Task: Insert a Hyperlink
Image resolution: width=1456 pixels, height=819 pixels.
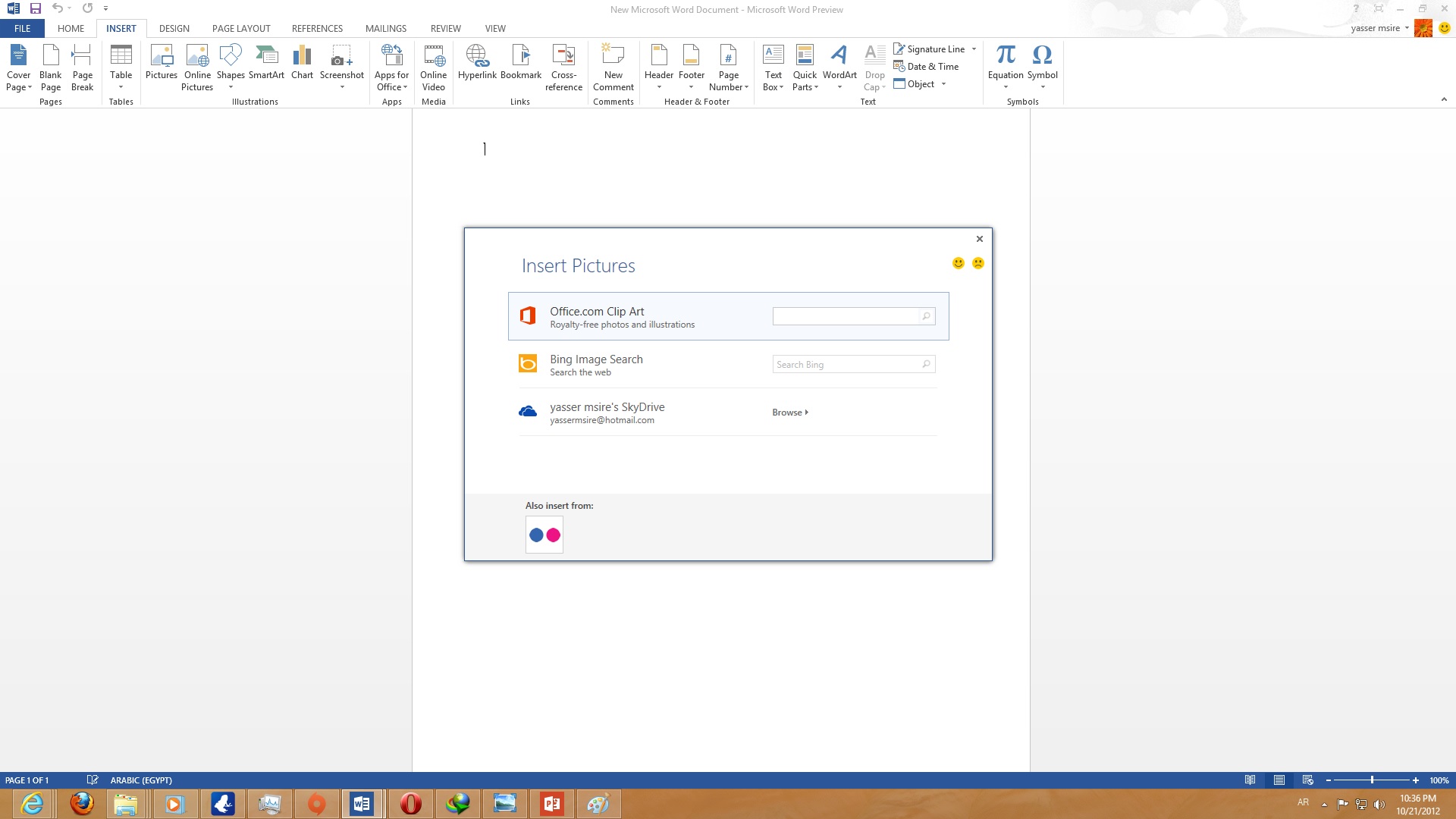Action: point(477,62)
